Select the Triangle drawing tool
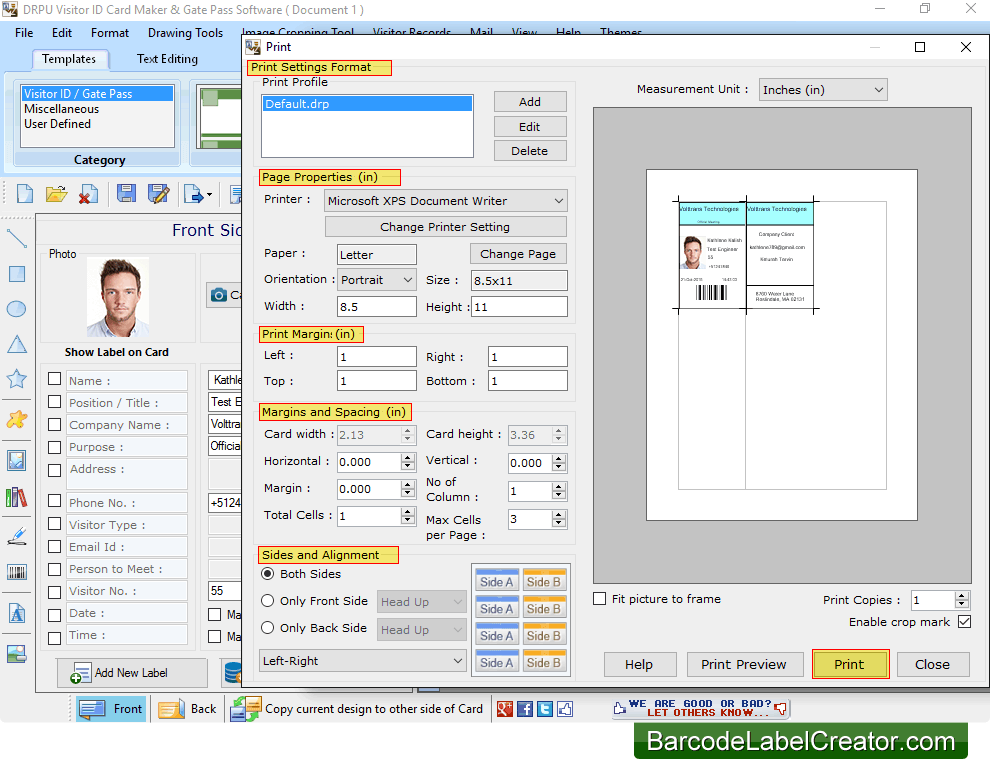 pos(16,344)
